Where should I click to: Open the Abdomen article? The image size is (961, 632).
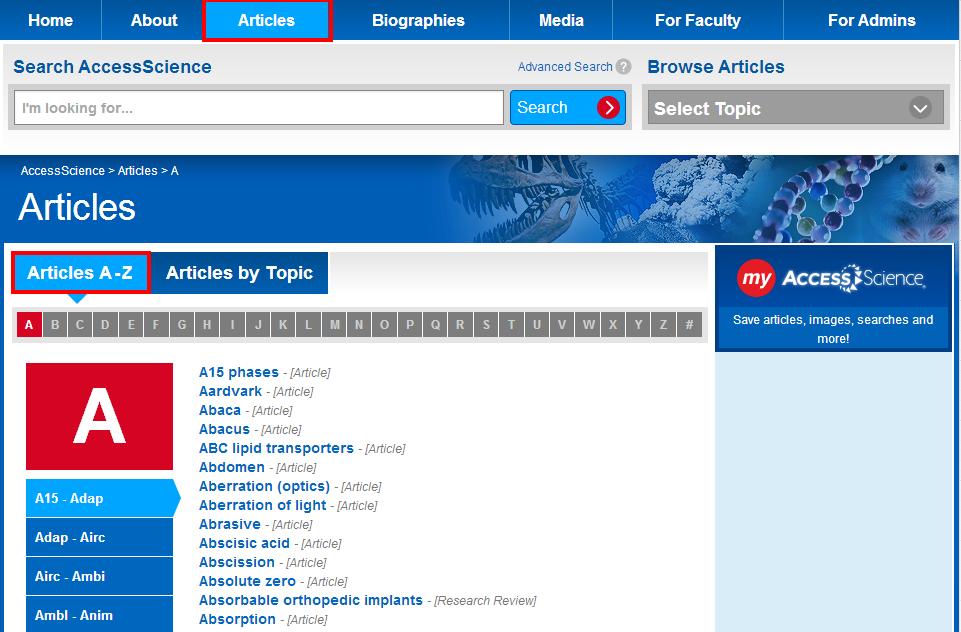click(231, 467)
